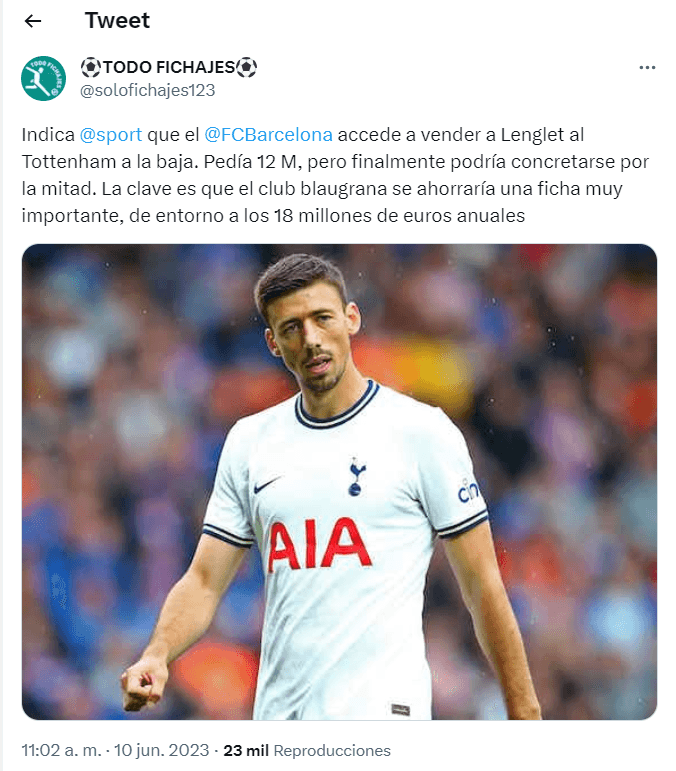The image size is (676, 771).
Task: Click the soccer ball emoji after FICHAJES
Action: (247, 67)
